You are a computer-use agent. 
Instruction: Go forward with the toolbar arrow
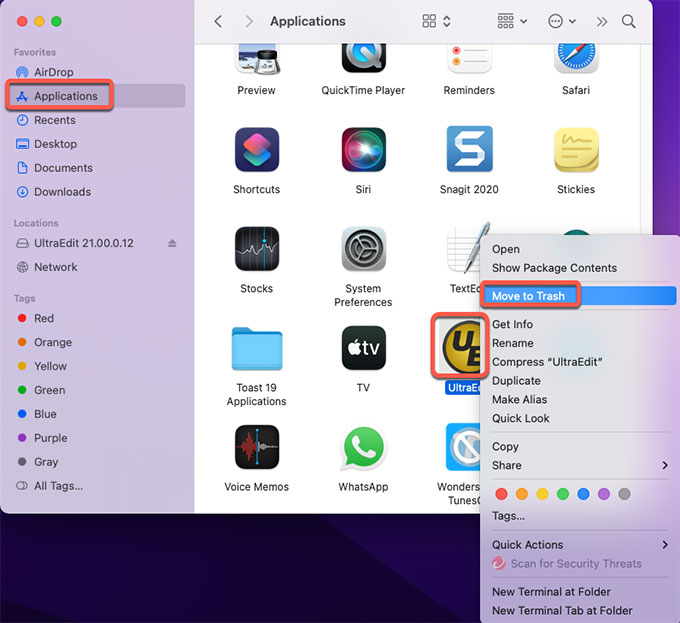pyautogui.click(x=248, y=21)
